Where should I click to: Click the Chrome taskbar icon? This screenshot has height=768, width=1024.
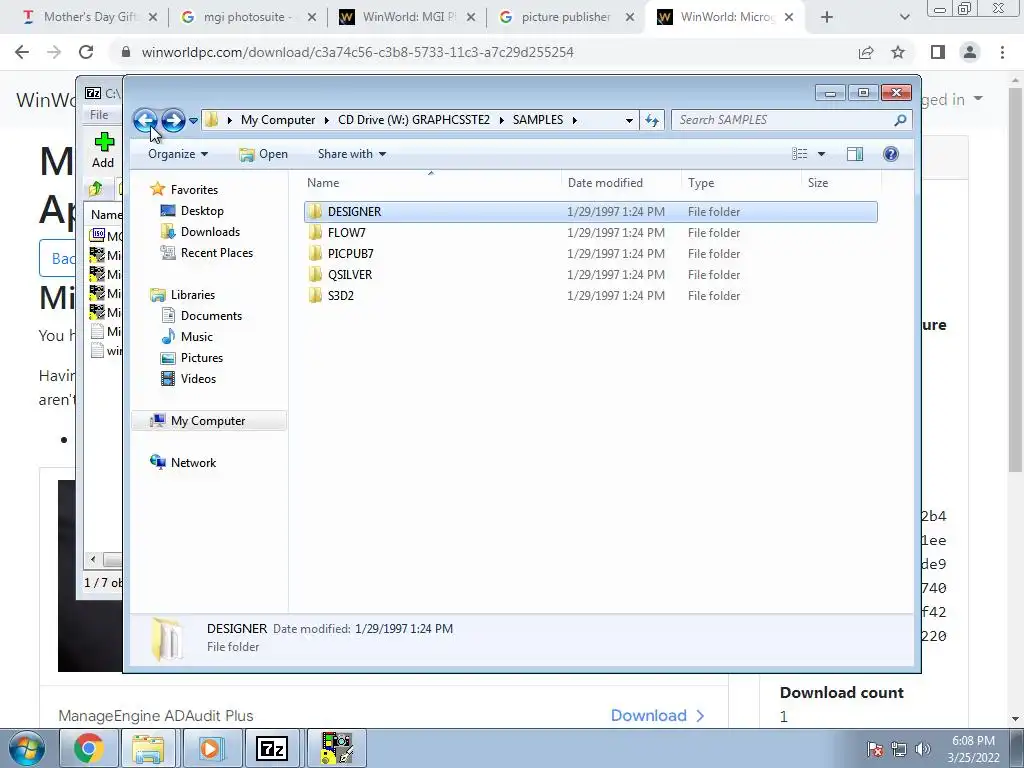pos(89,748)
